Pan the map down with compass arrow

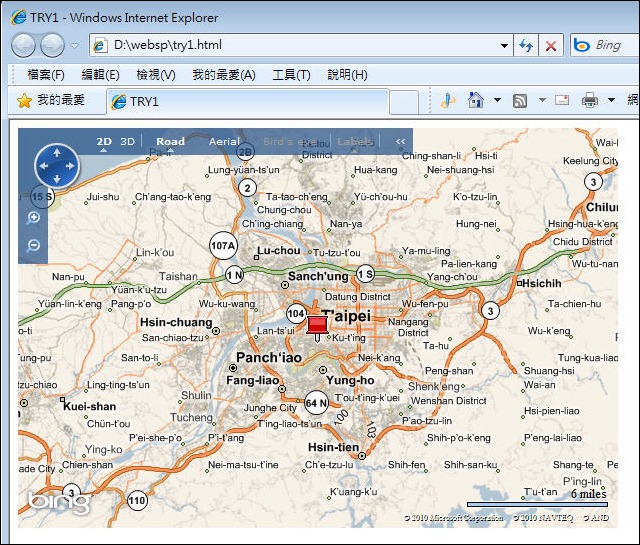57,179
